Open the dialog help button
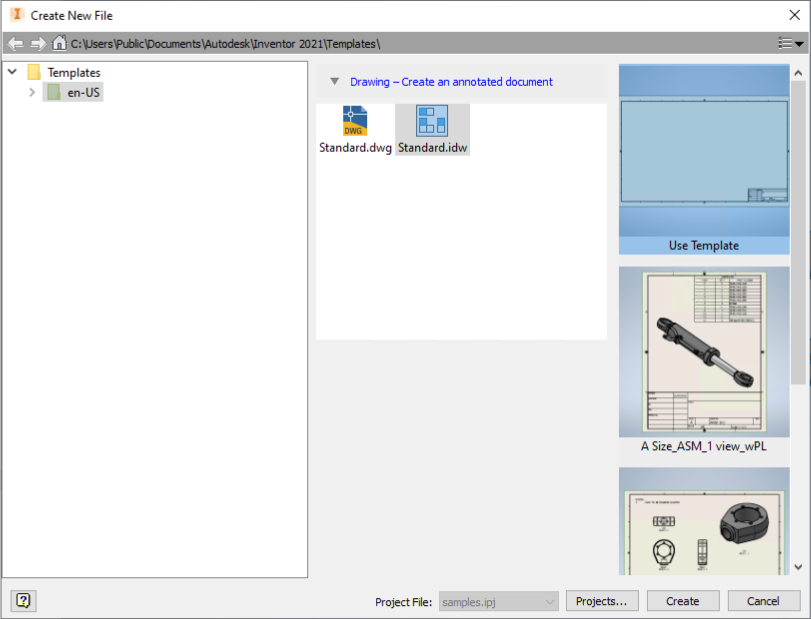The height and width of the screenshot is (619, 811). click(23, 601)
